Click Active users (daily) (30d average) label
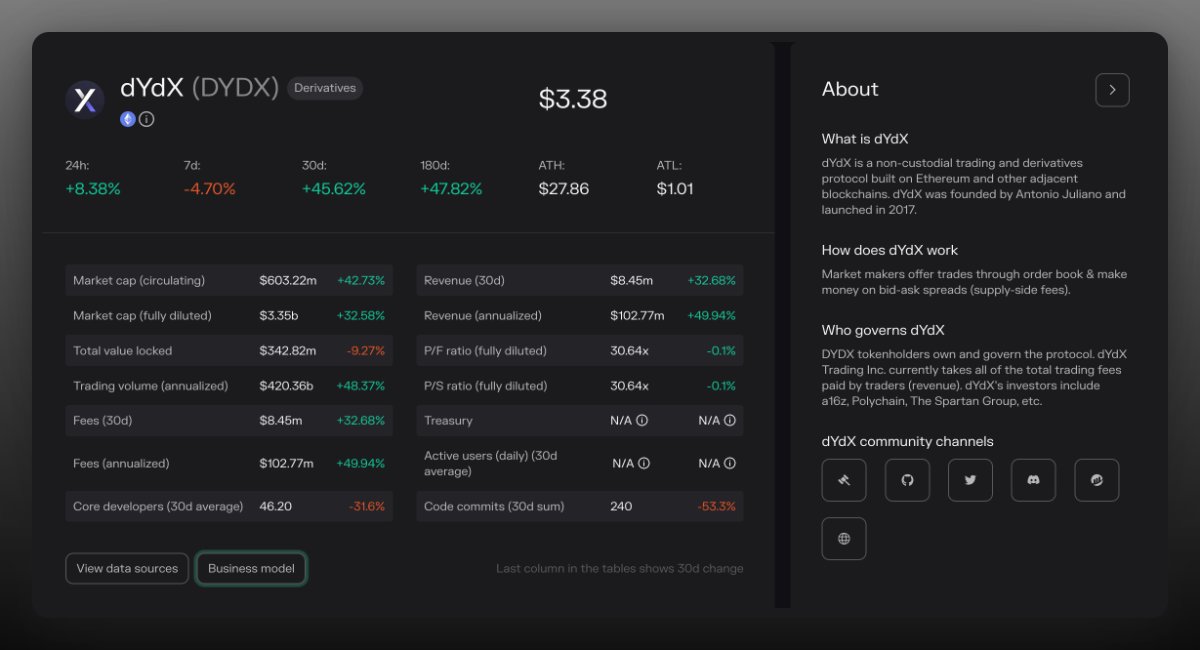1200x650 pixels. tap(491, 463)
